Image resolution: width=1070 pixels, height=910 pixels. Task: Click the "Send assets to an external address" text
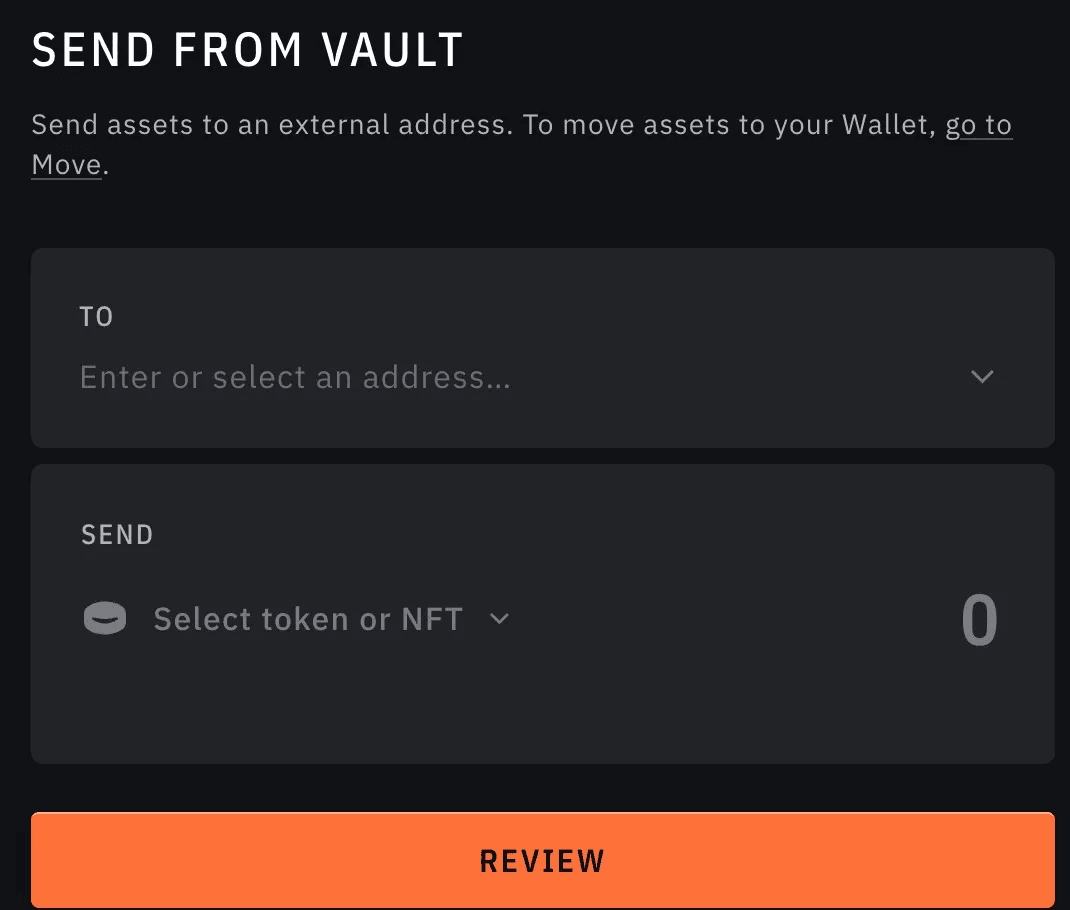pos(272,125)
